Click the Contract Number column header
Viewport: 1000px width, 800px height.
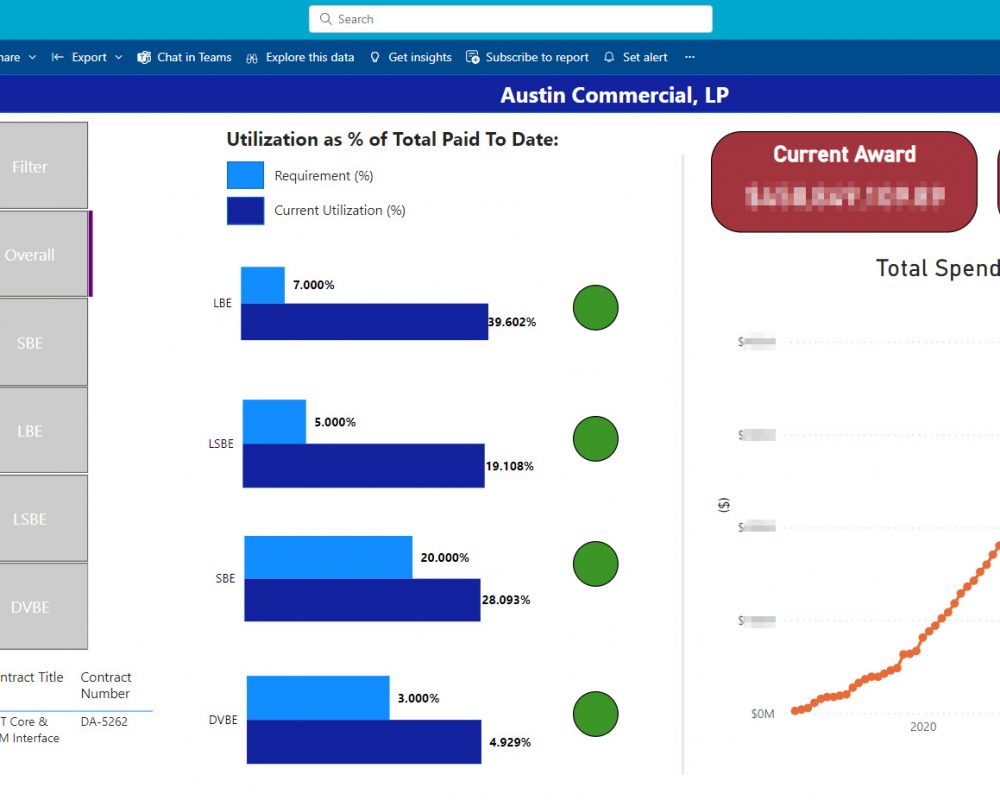105,685
